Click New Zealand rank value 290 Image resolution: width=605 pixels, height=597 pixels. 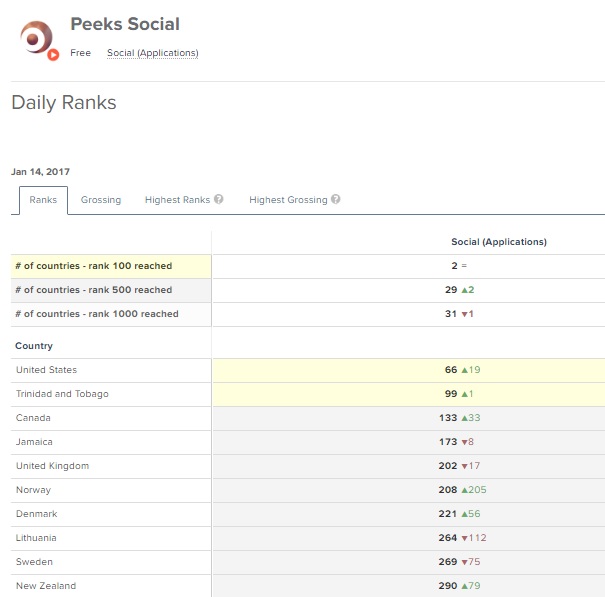(x=448, y=586)
